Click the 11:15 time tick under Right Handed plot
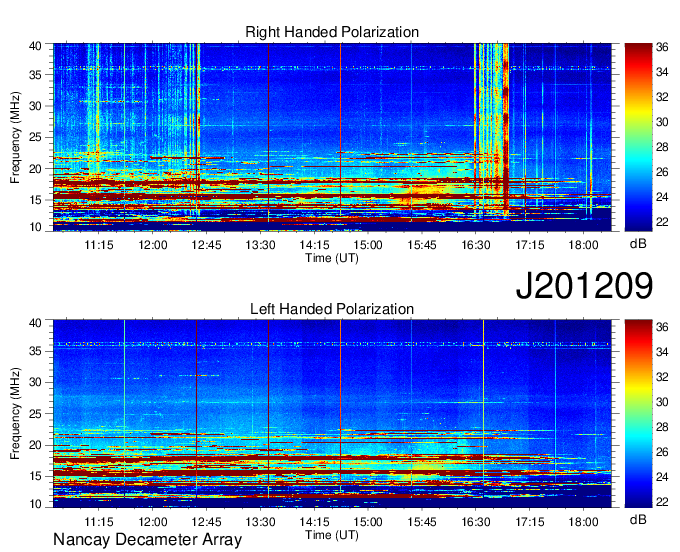The width and height of the screenshot is (680, 552). pyautogui.click(x=99, y=245)
